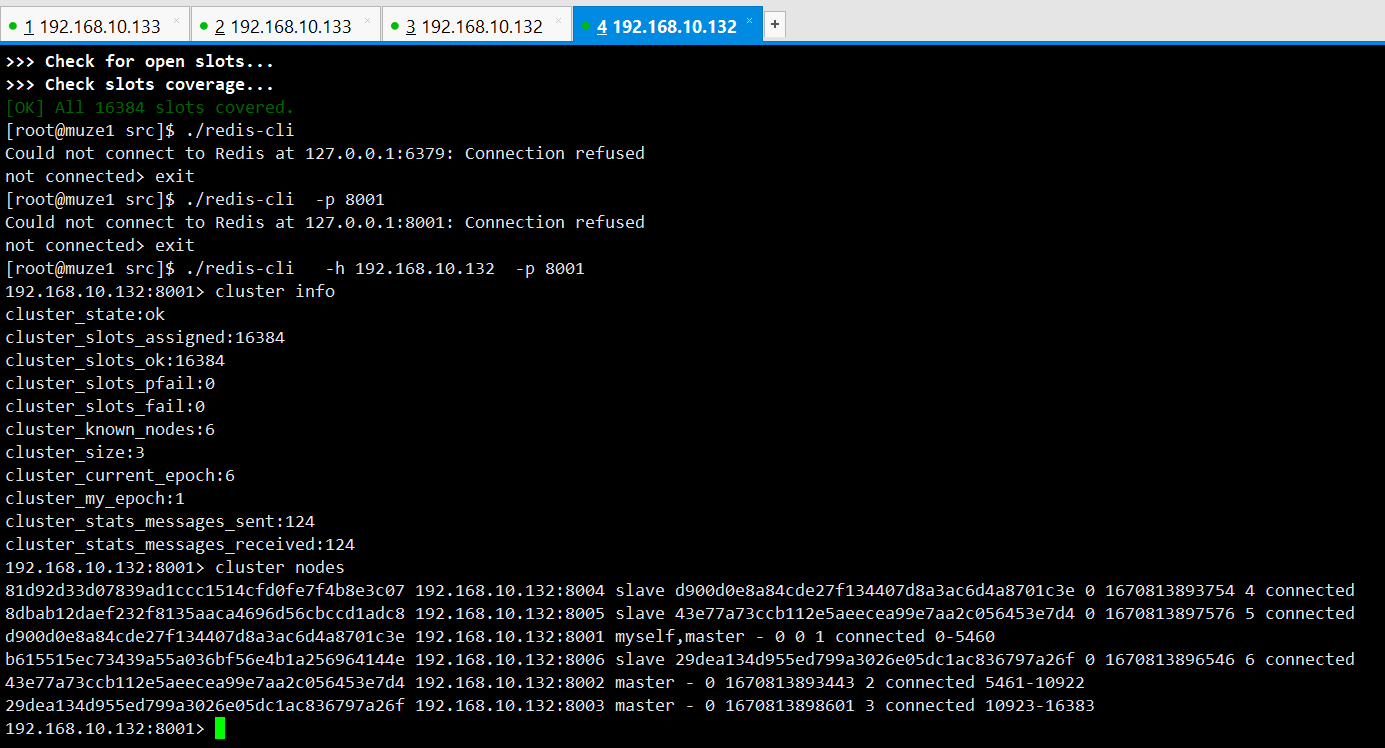
Task: Close session tab 3 with its x
Action: pos(559,20)
